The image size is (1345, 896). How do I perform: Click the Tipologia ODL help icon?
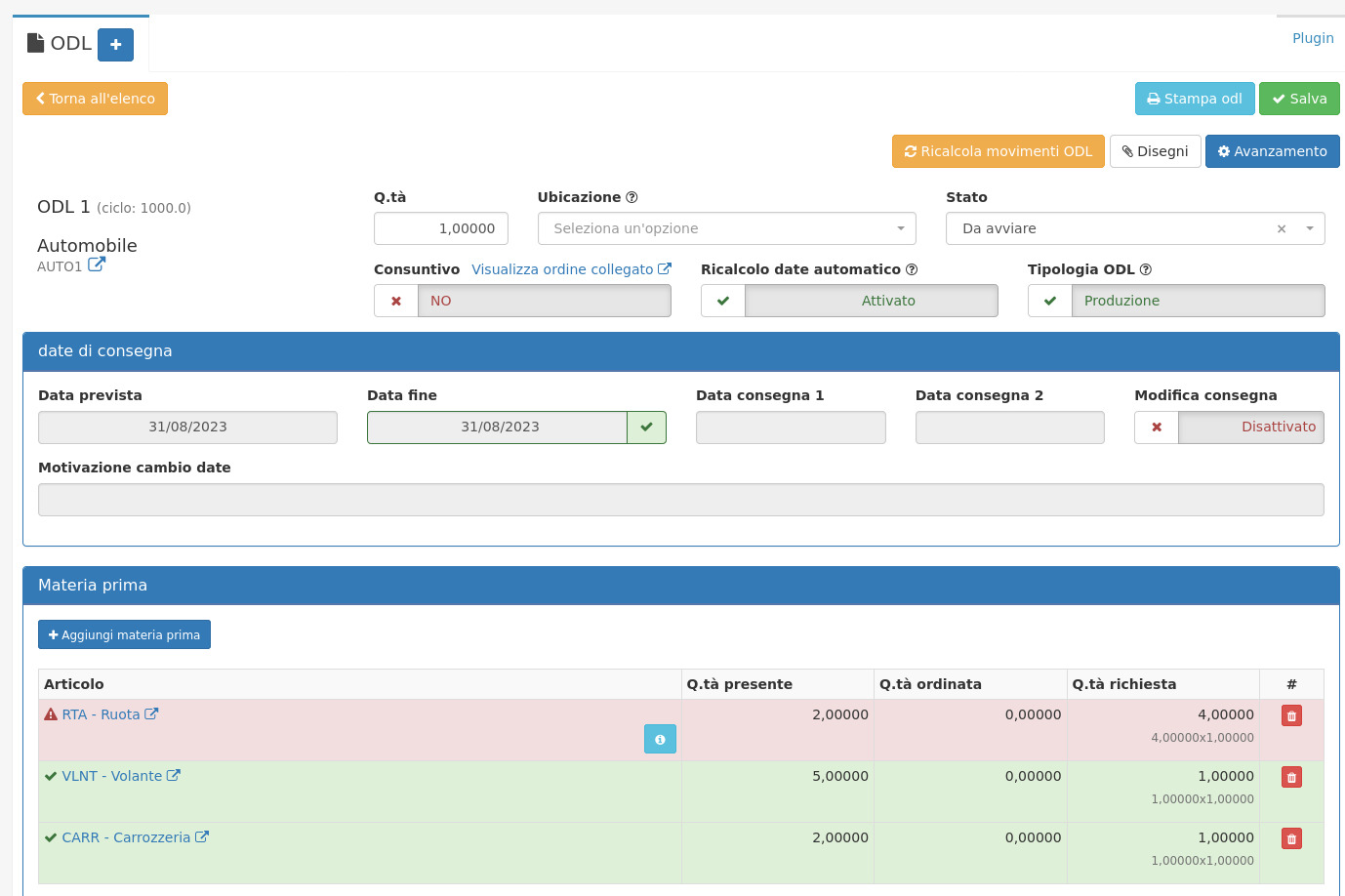pos(1146,269)
